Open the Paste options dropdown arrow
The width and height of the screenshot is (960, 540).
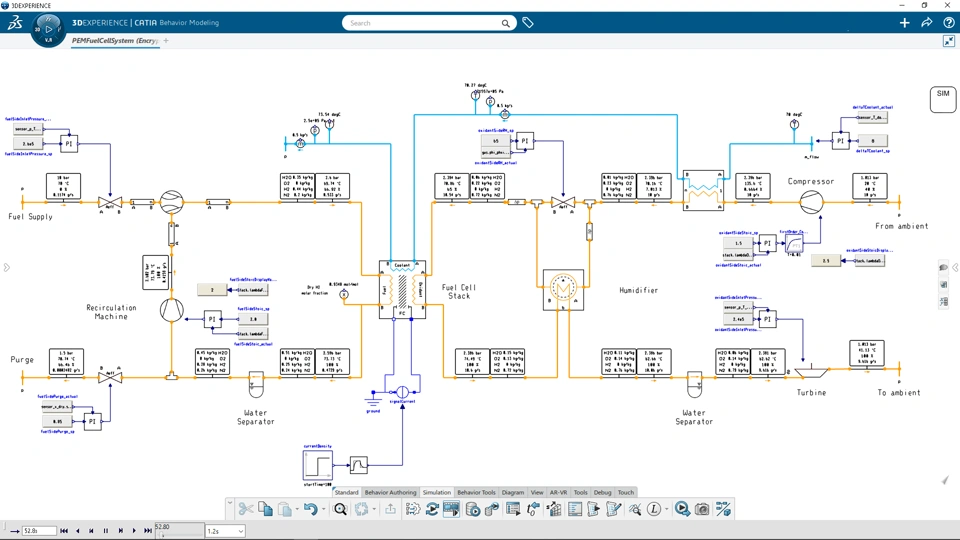click(297, 509)
